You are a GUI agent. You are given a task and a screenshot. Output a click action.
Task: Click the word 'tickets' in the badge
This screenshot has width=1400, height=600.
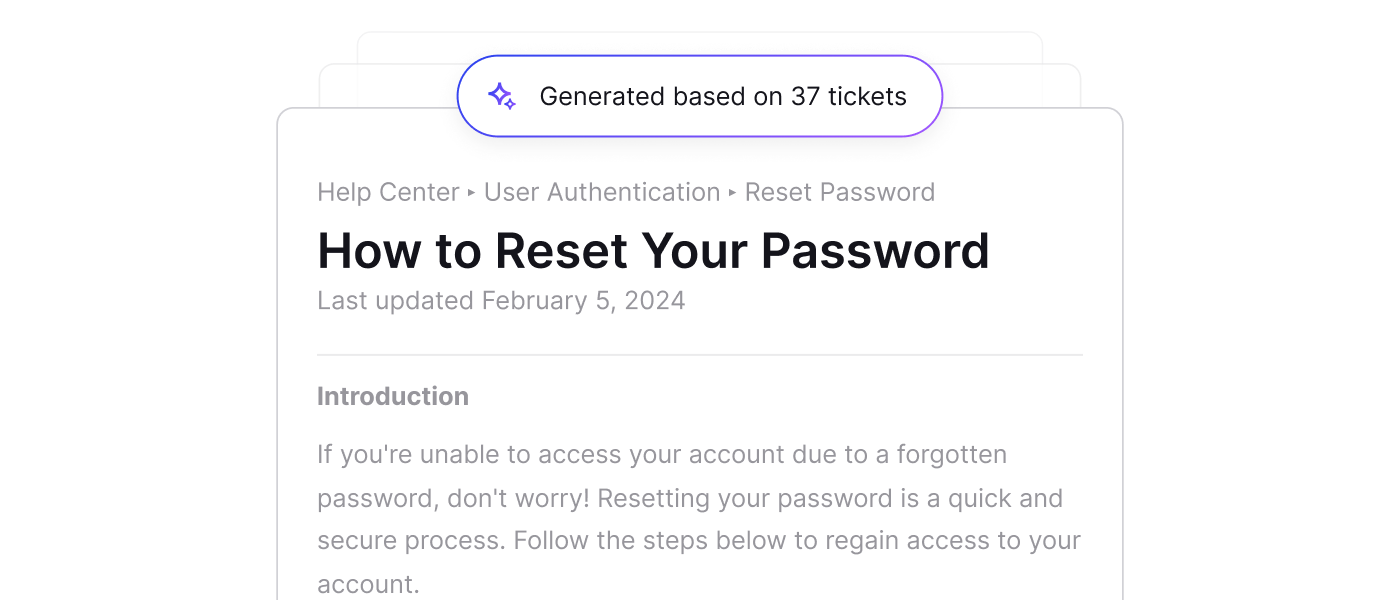point(867,97)
